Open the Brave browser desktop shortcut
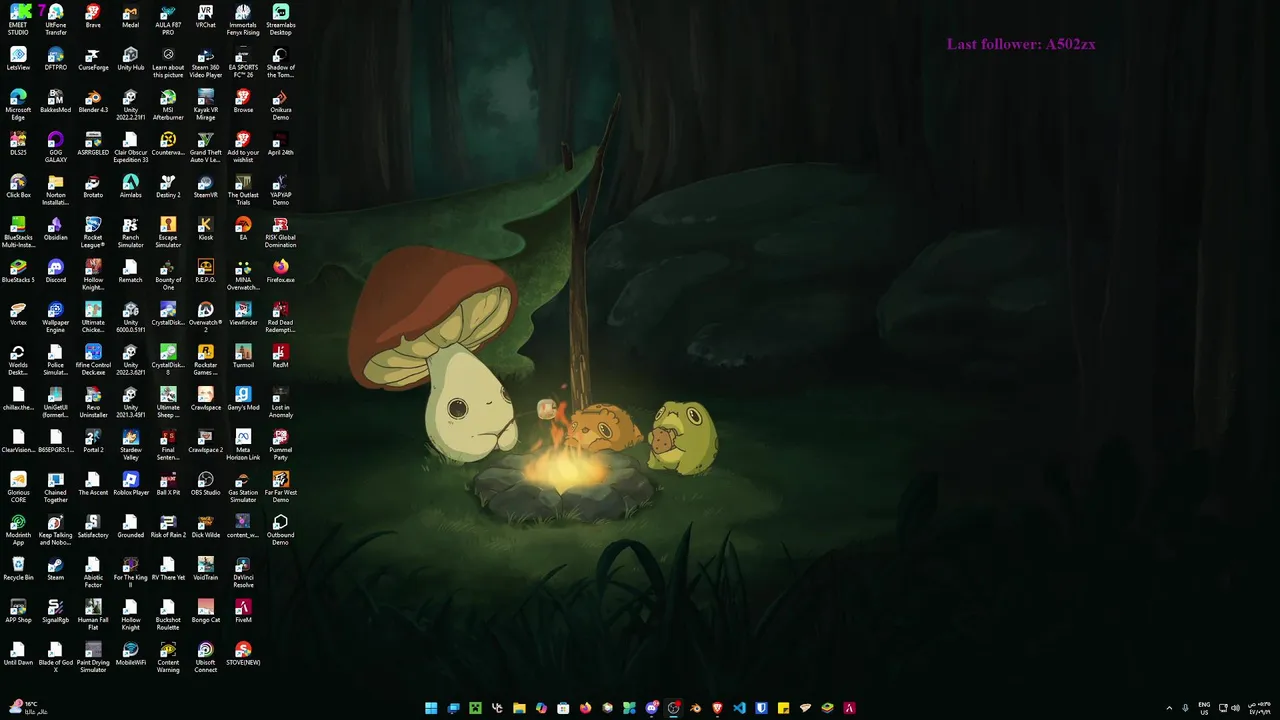This screenshot has width=1280, height=720. click(93, 17)
